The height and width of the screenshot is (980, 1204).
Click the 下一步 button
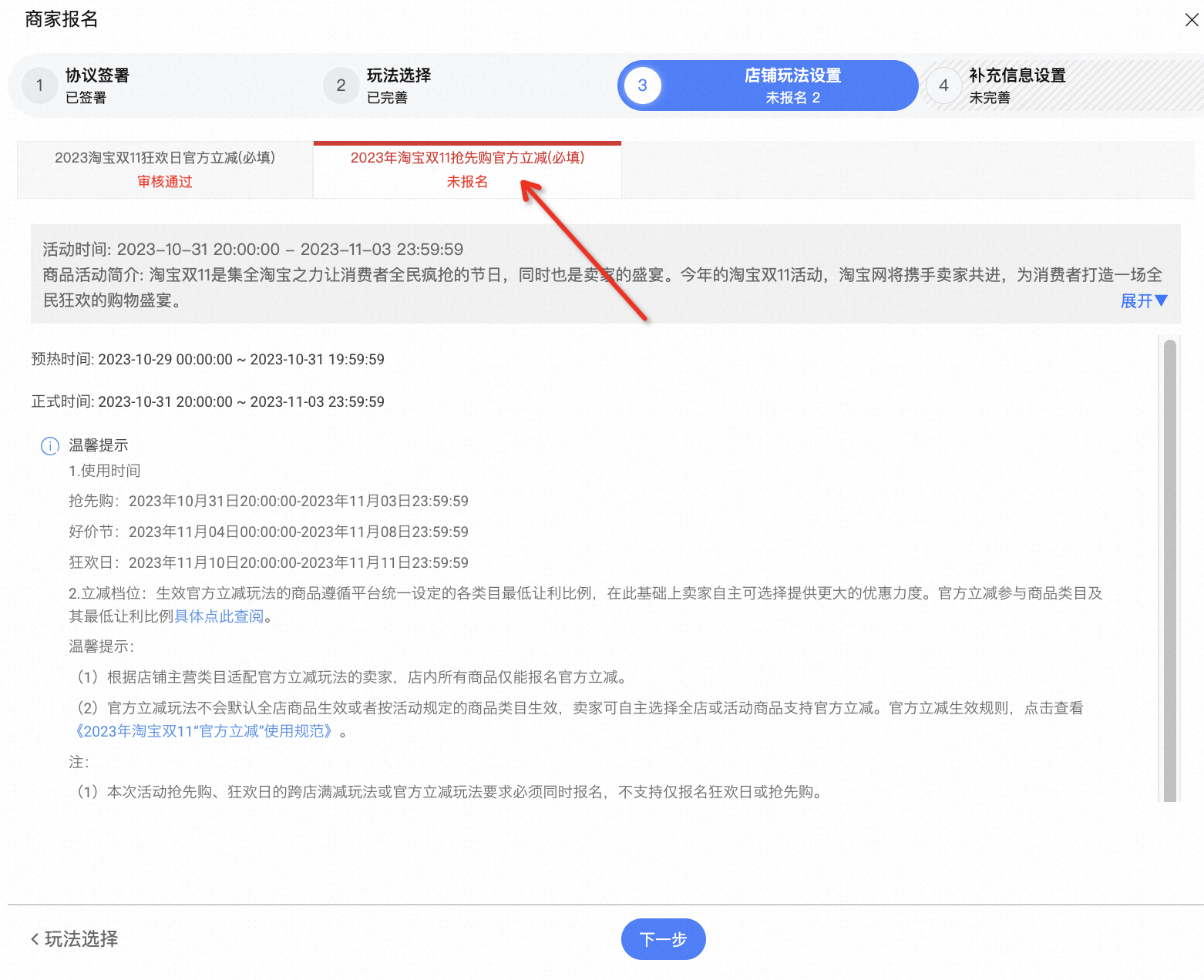click(x=664, y=939)
